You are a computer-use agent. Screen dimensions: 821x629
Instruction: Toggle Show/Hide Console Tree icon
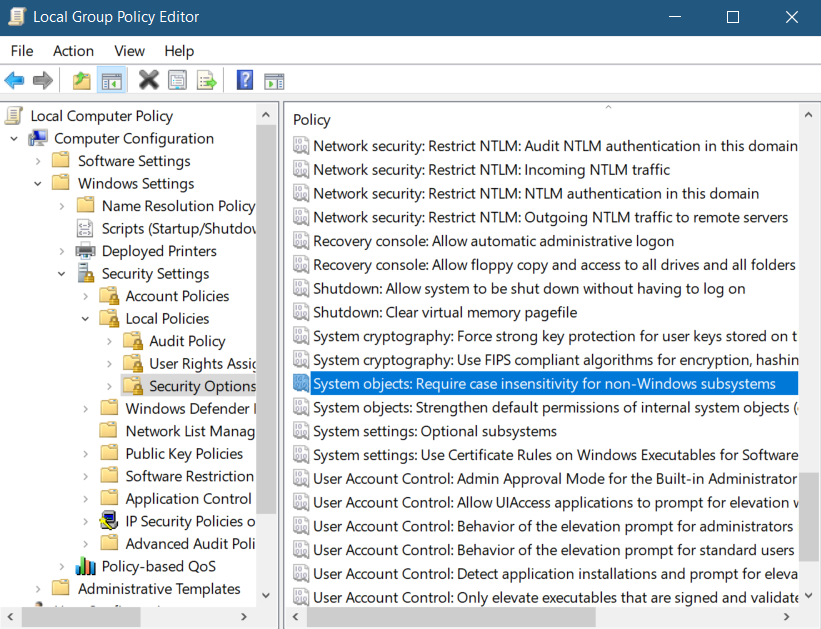112,81
